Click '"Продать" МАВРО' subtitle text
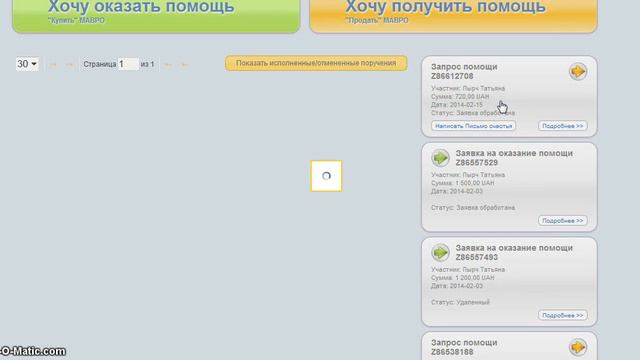The width and height of the screenshot is (640, 360). [x=376, y=20]
